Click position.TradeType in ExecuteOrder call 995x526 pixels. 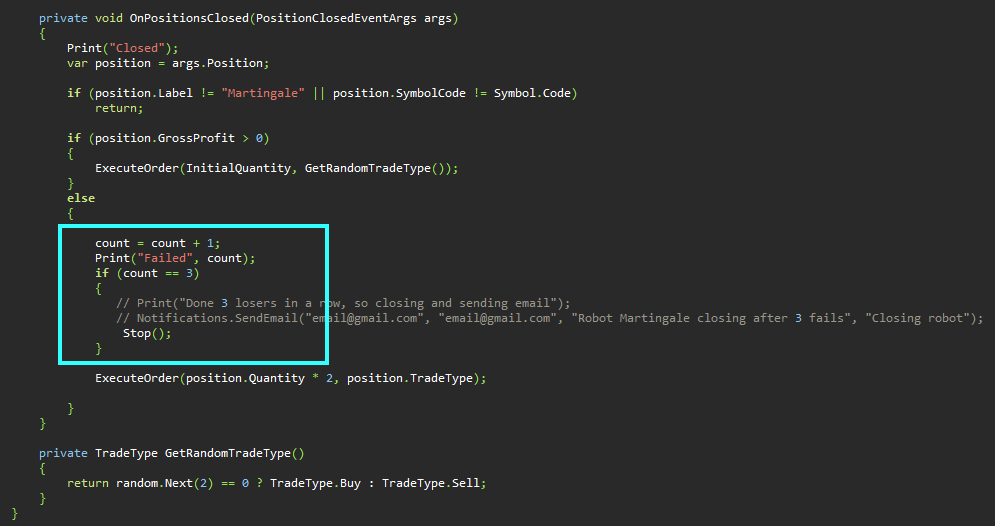tap(409, 378)
